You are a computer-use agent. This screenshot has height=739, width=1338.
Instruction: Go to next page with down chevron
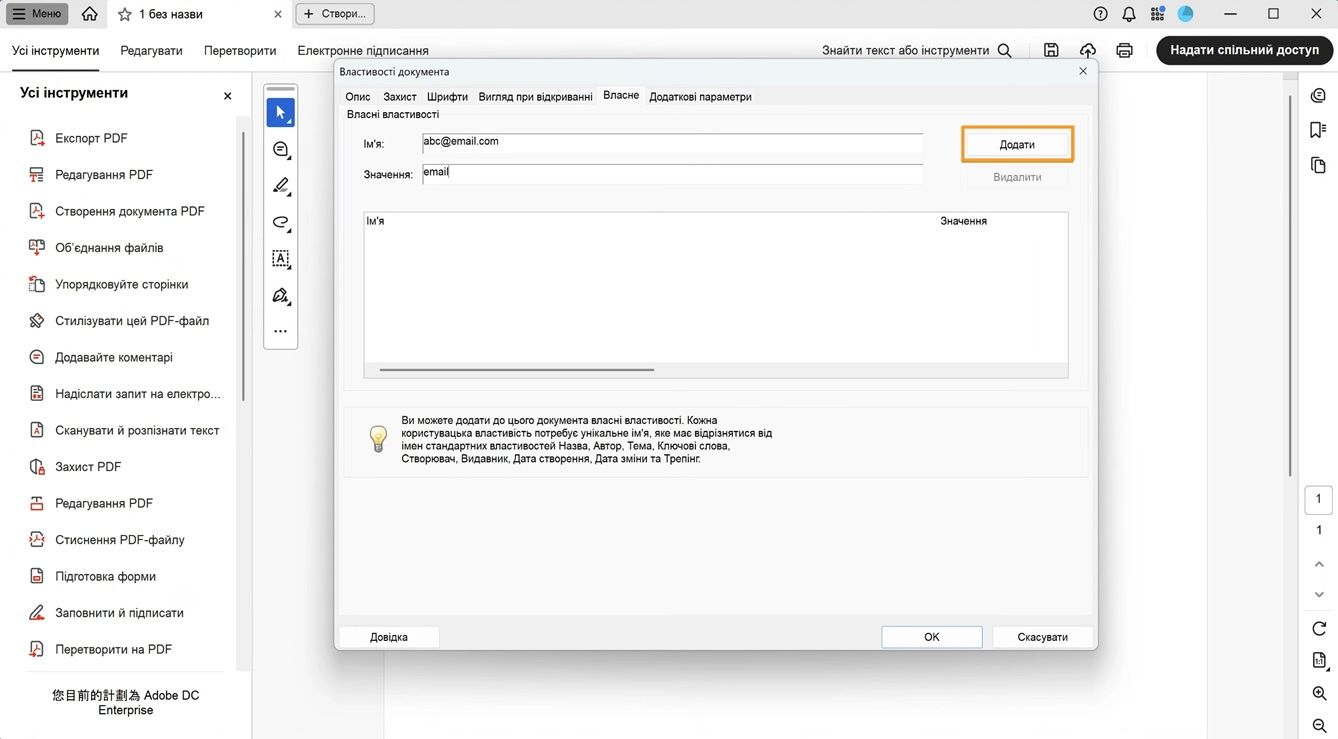point(1319,595)
